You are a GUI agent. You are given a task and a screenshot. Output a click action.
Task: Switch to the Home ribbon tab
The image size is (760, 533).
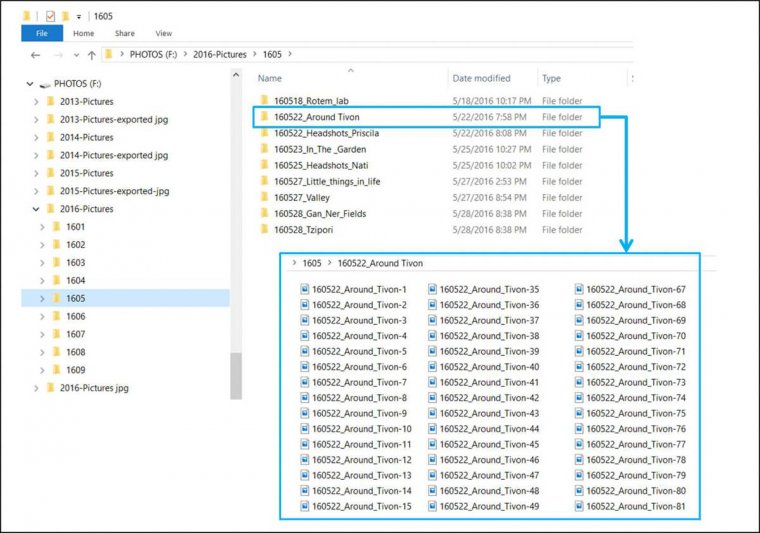point(83,33)
